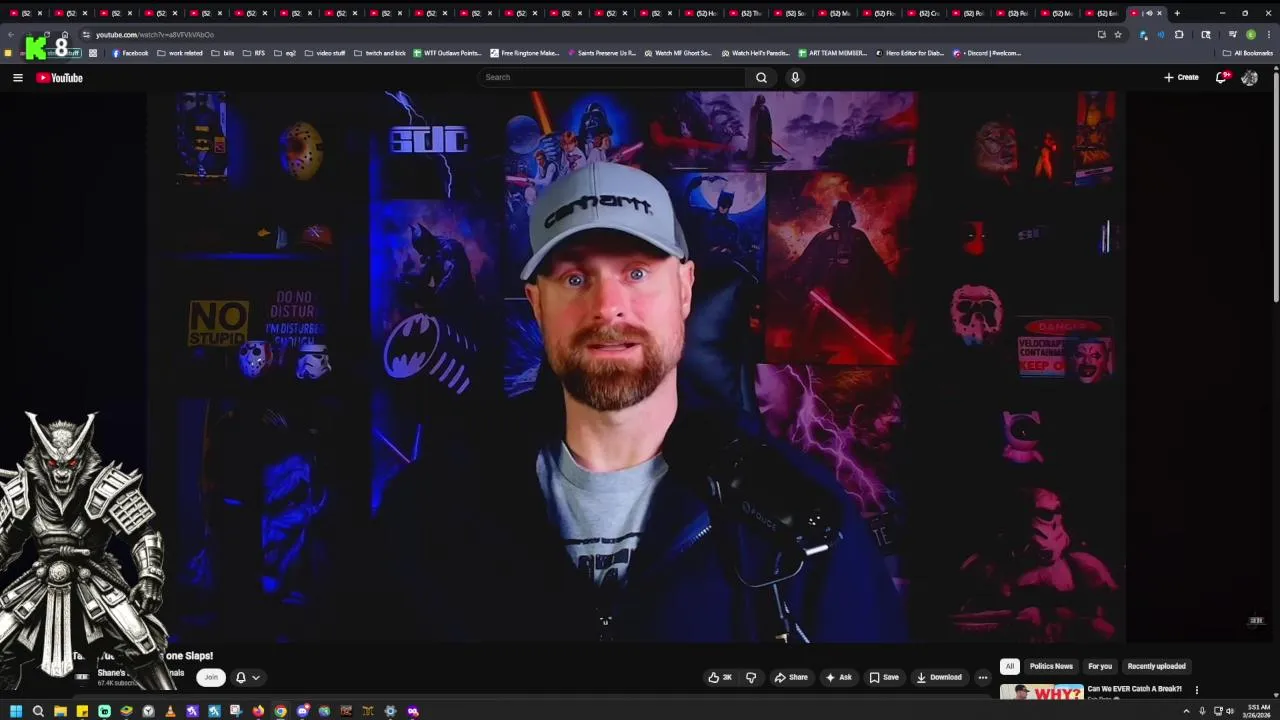The height and width of the screenshot is (720, 1280).
Task: Go back with browser back arrow
Action: [11, 34]
